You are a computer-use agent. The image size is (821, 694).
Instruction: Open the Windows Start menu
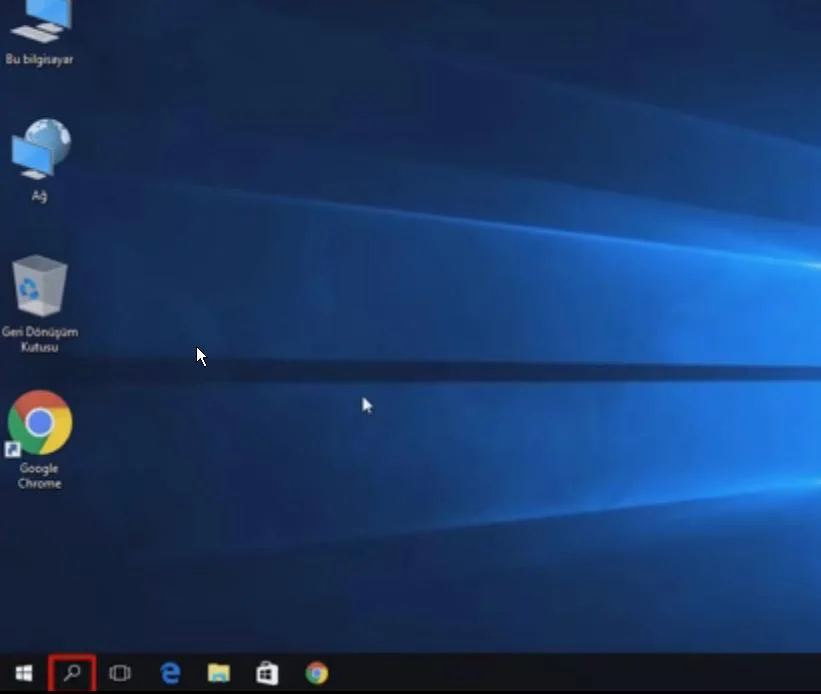point(24,673)
